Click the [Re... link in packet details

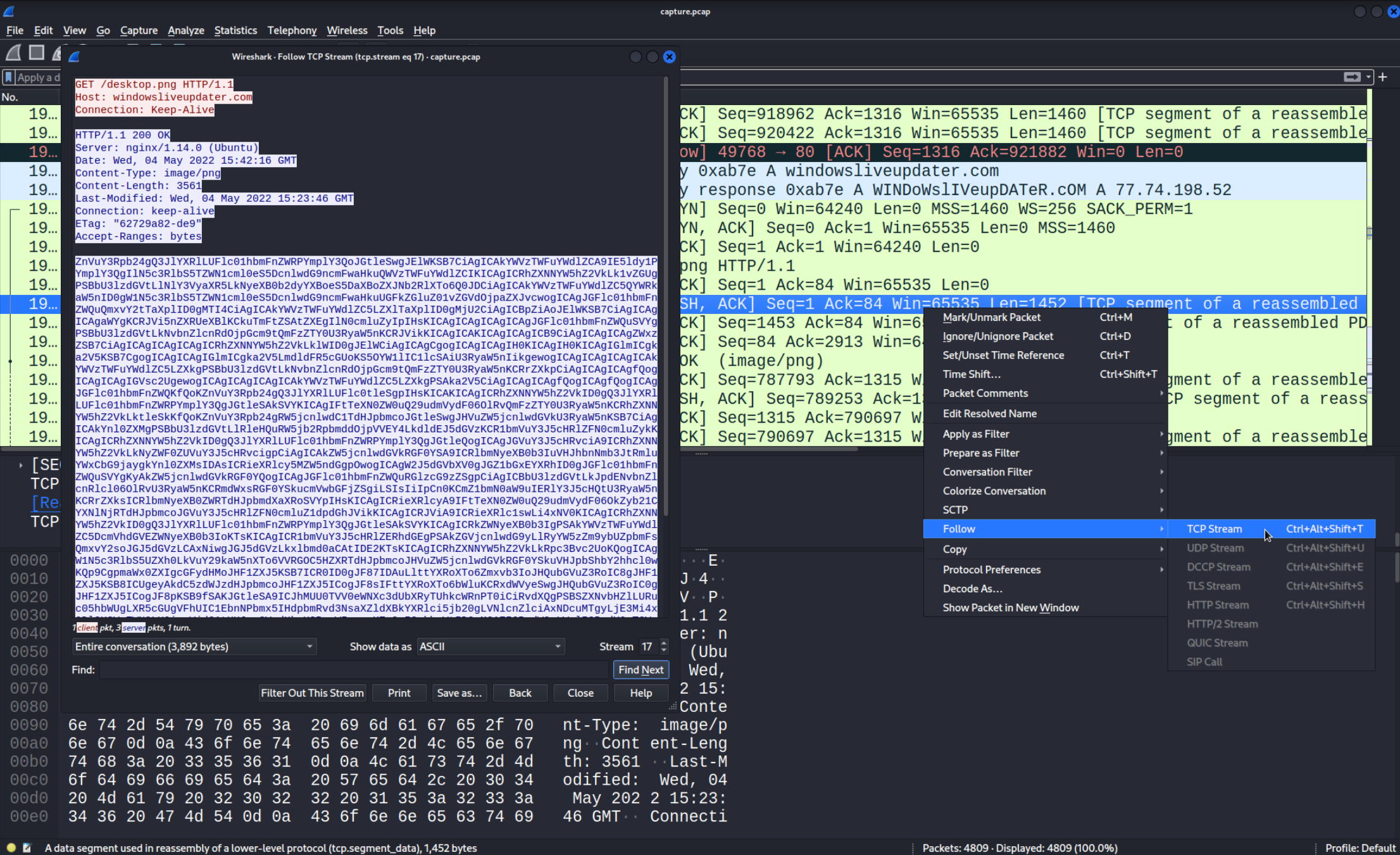pos(46,503)
